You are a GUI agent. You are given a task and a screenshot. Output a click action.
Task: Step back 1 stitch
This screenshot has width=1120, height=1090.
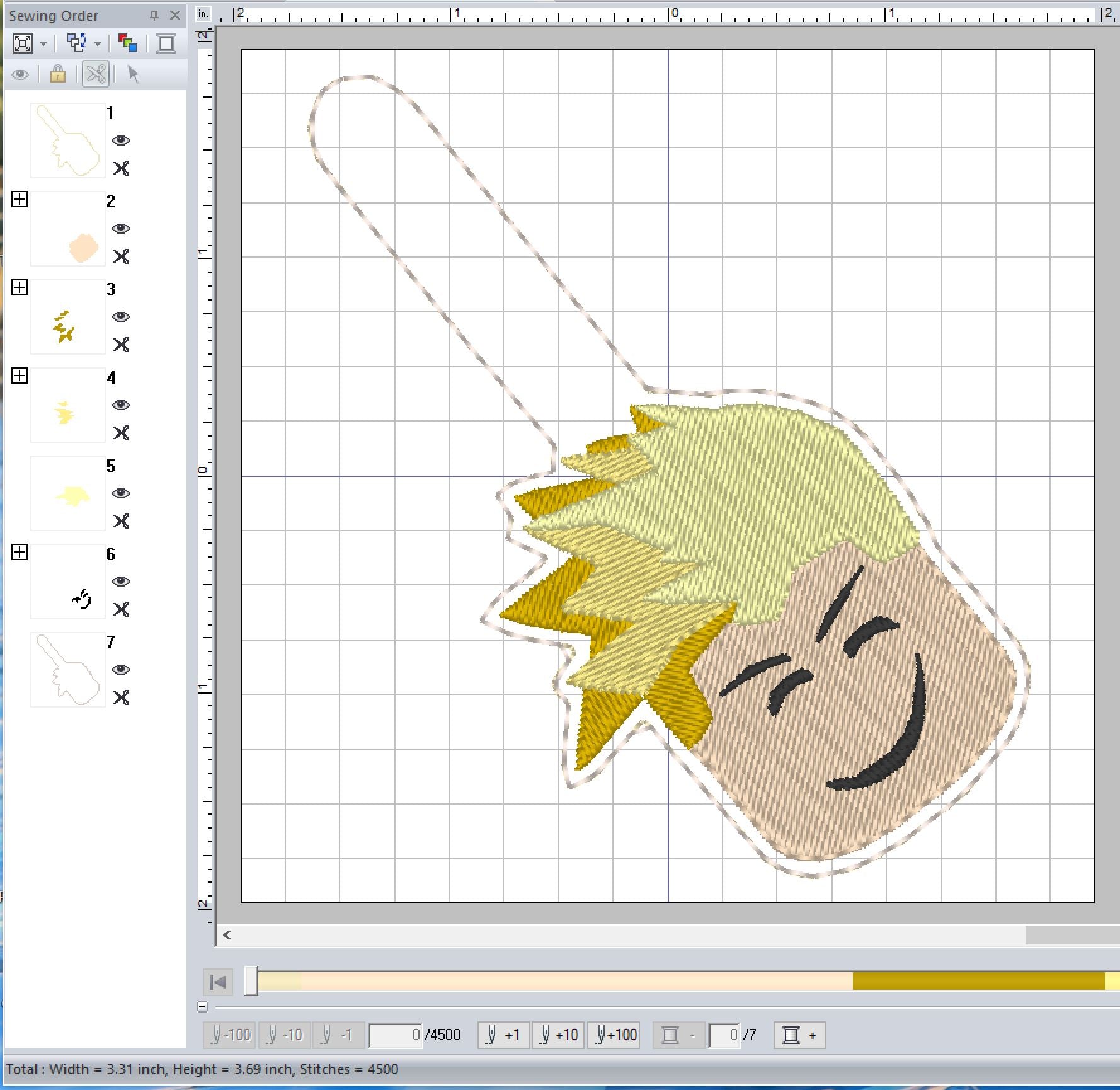338,1035
